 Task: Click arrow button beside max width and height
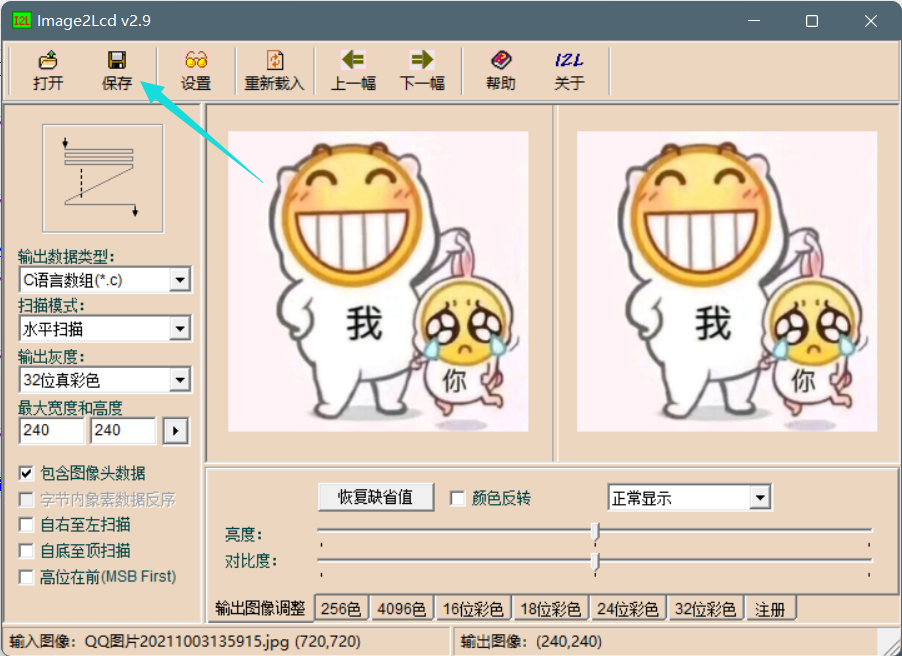click(175, 430)
